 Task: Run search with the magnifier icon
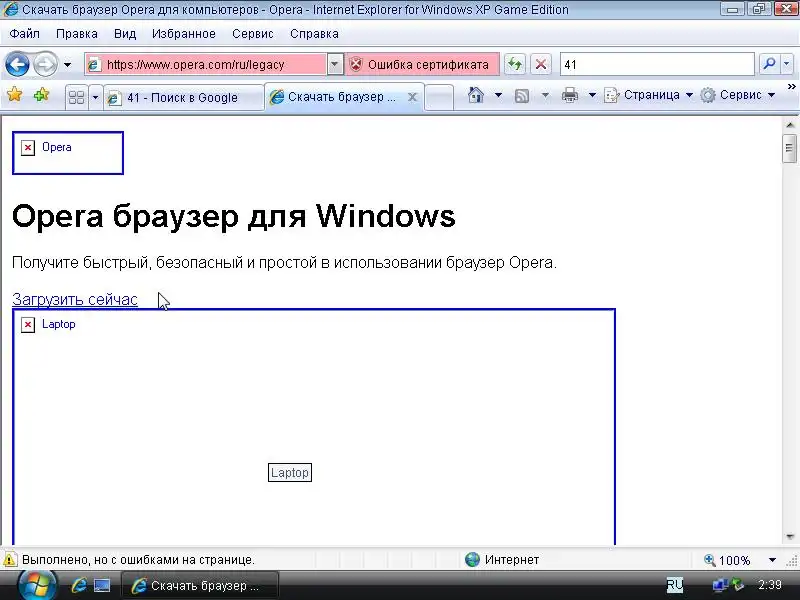click(769, 64)
